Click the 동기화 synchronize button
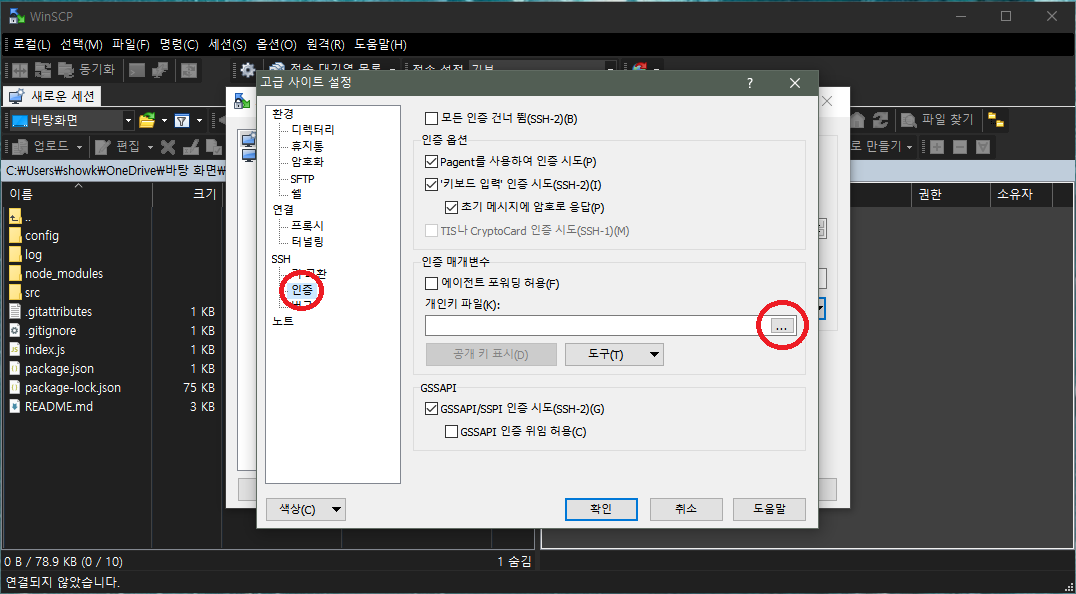 pos(86,70)
